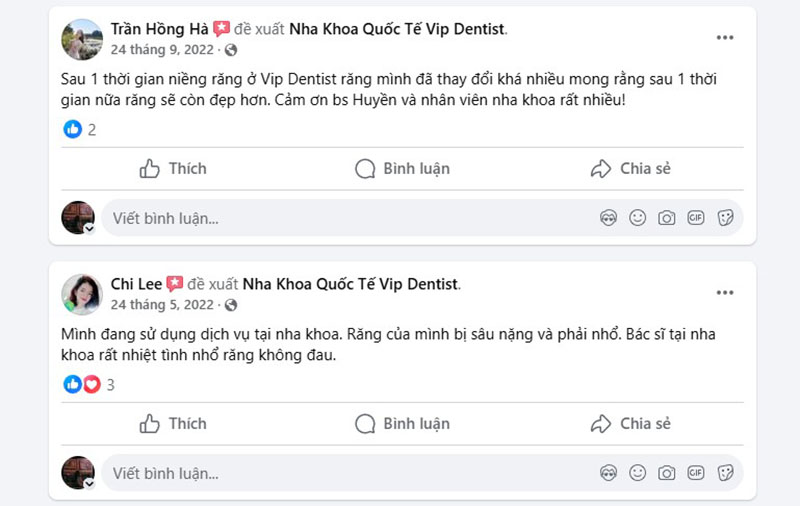Open GIF picker in first comment box
This screenshot has height=506, width=800.
696,218
